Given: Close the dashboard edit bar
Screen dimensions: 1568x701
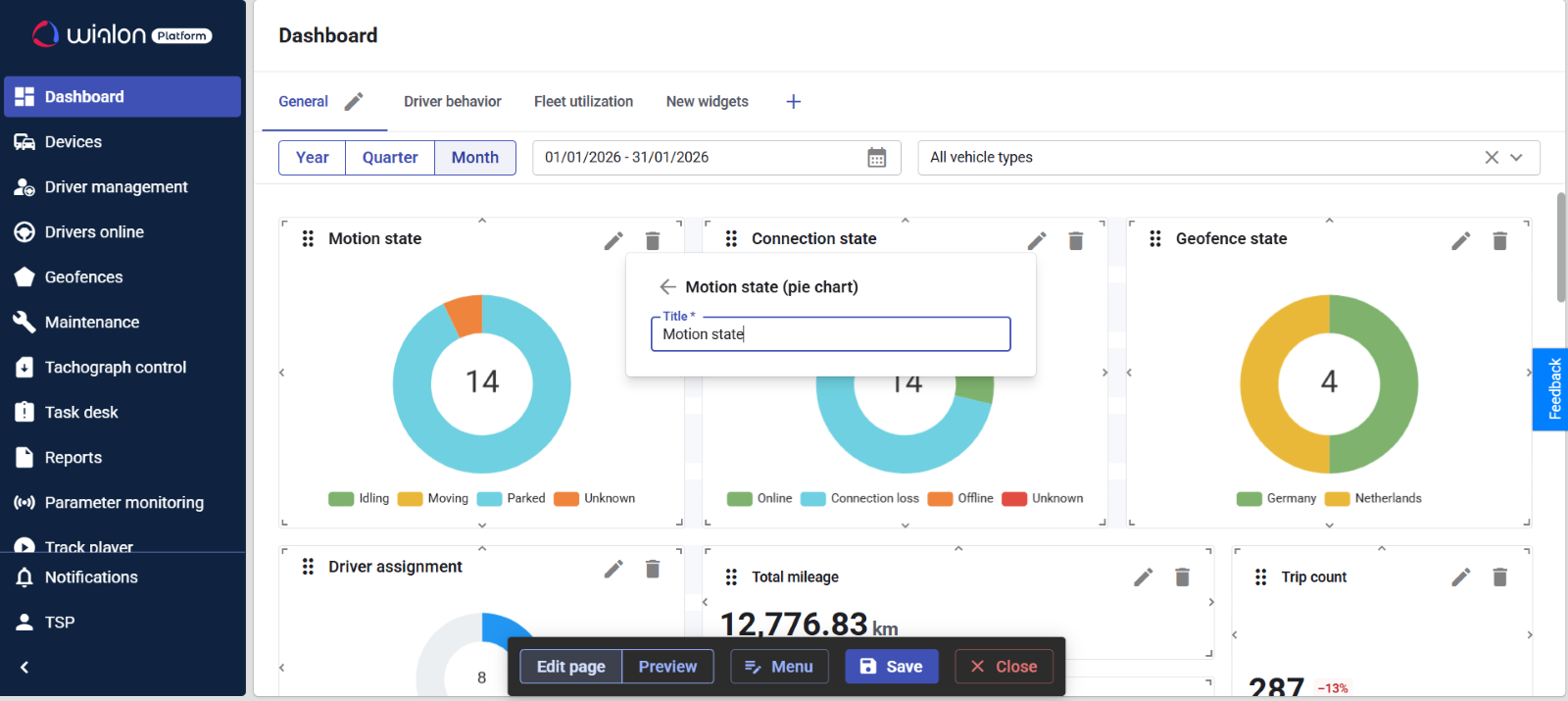Looking at the screenshot, I should [x=1004, y=667].
